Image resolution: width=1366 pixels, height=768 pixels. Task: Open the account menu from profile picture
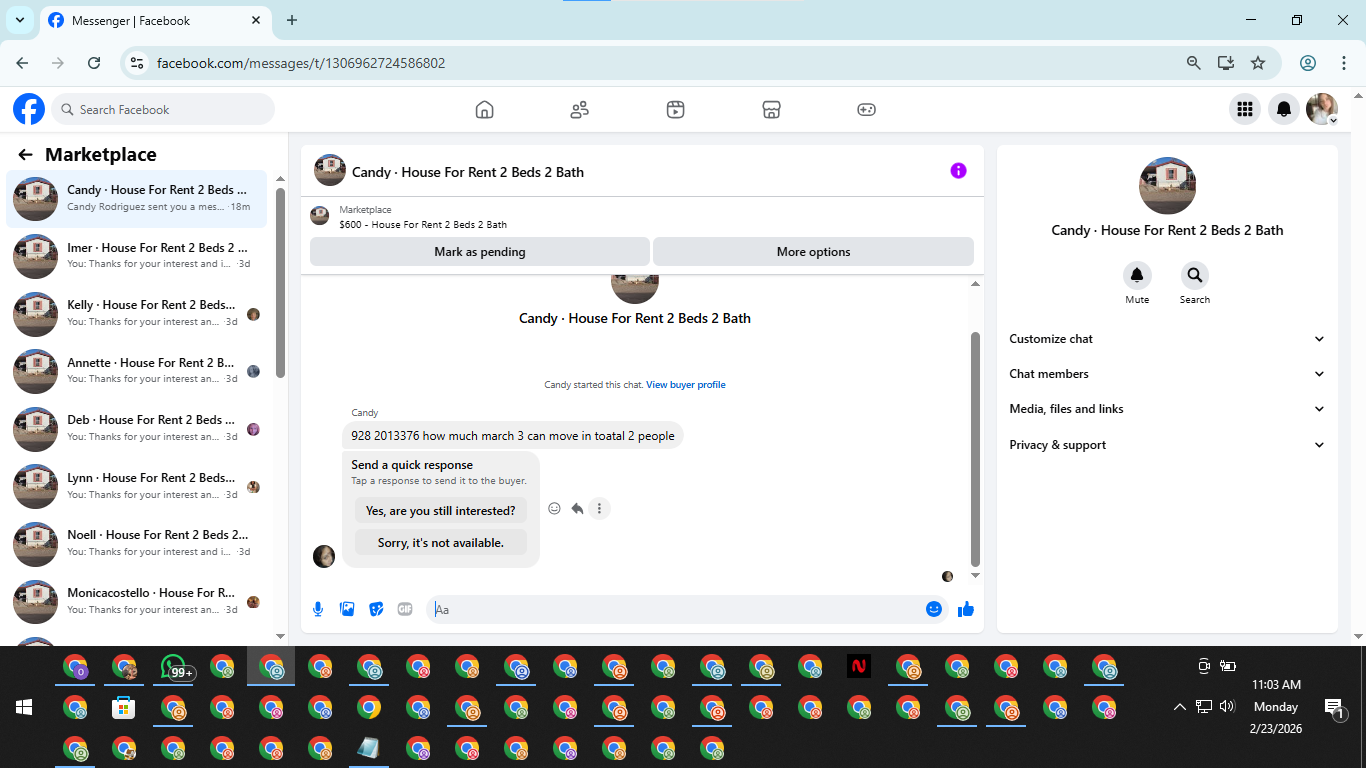pyautogui.click(x=1322, y=109)
